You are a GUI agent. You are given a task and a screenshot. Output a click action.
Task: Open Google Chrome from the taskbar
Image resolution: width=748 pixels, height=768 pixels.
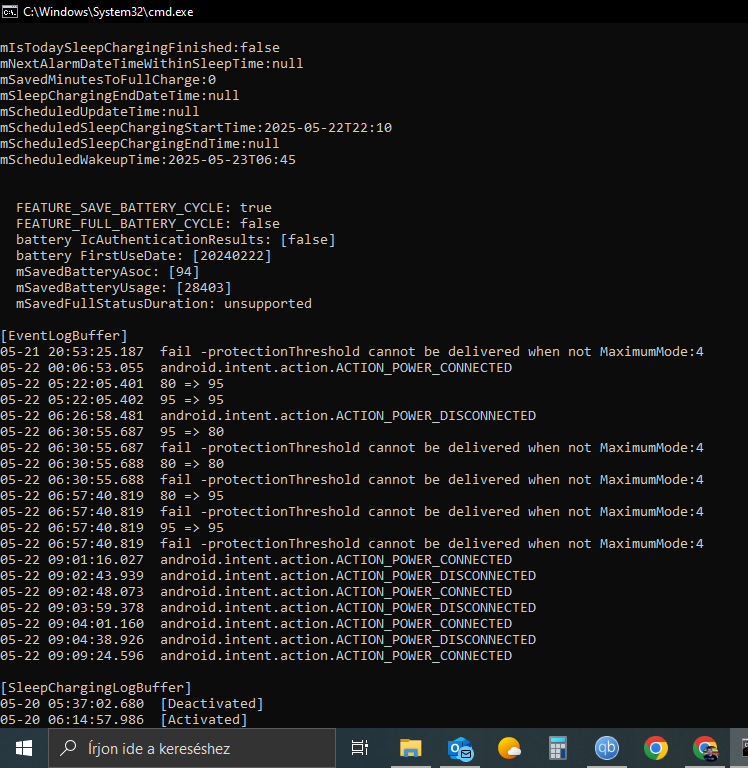pyautogui.click(x=656, y=748)
